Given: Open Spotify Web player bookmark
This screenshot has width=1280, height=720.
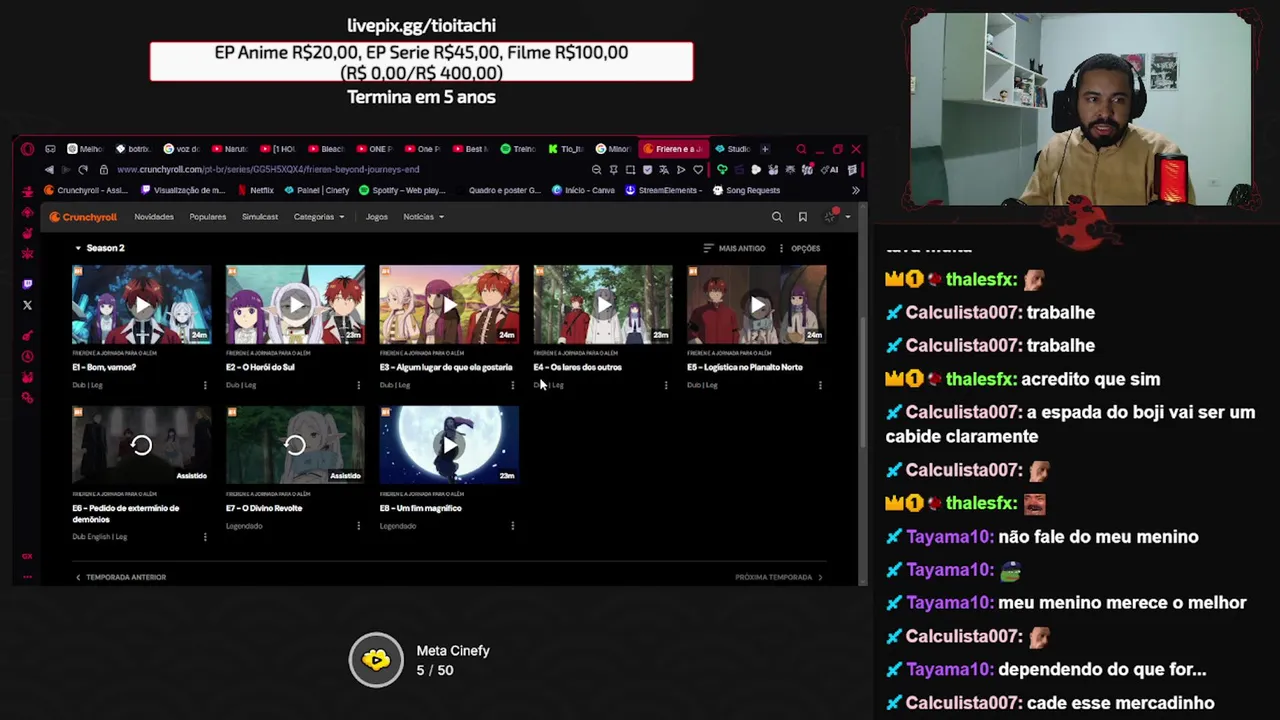Looking at the screenshot, I should click(402, 190).
